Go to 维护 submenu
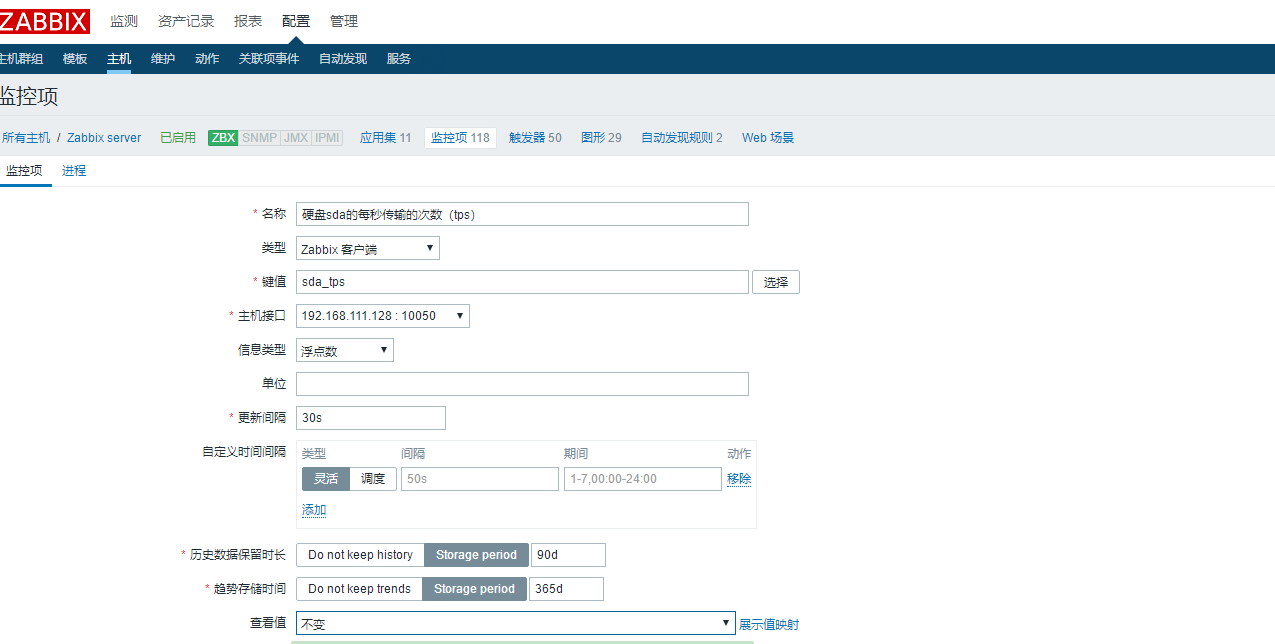This screenshot has width=1275, height=644. pyautogui.click(x=163, y=59)
